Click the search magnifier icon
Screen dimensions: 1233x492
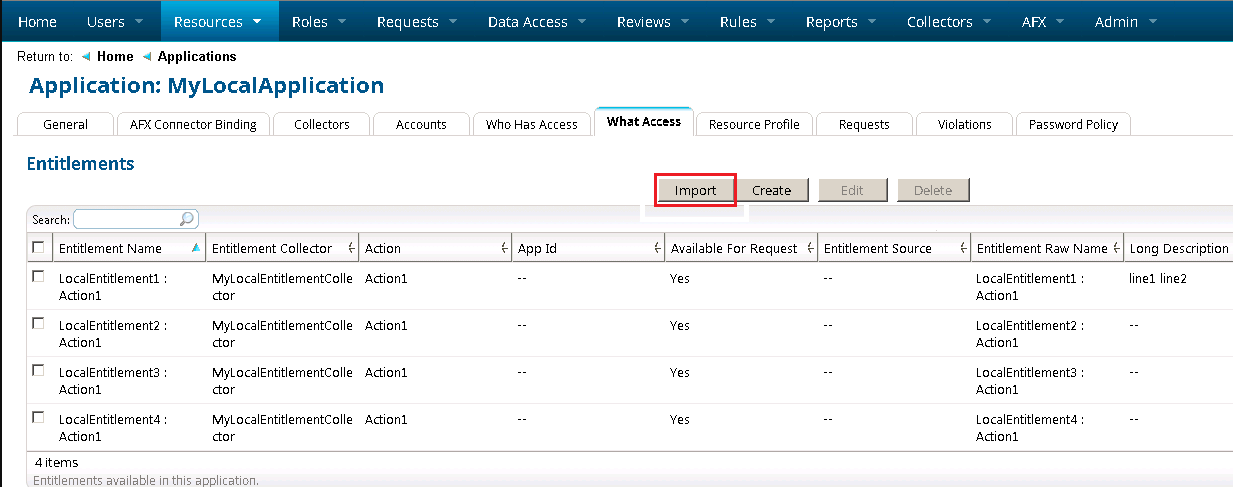click(186, 219)
